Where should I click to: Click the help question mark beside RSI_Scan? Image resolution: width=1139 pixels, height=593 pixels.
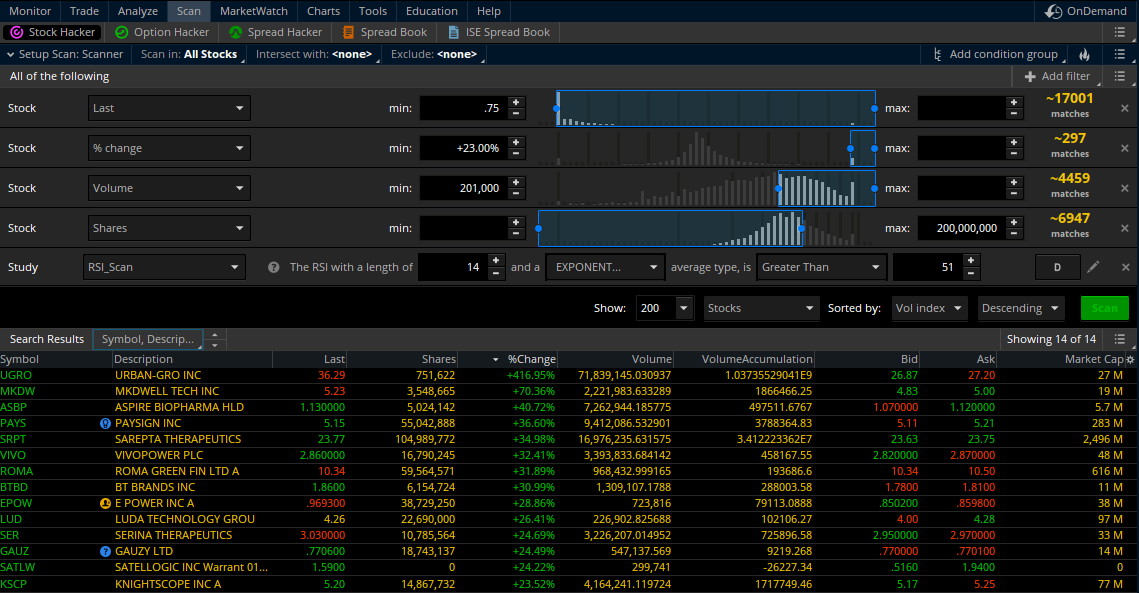point(273,268)
